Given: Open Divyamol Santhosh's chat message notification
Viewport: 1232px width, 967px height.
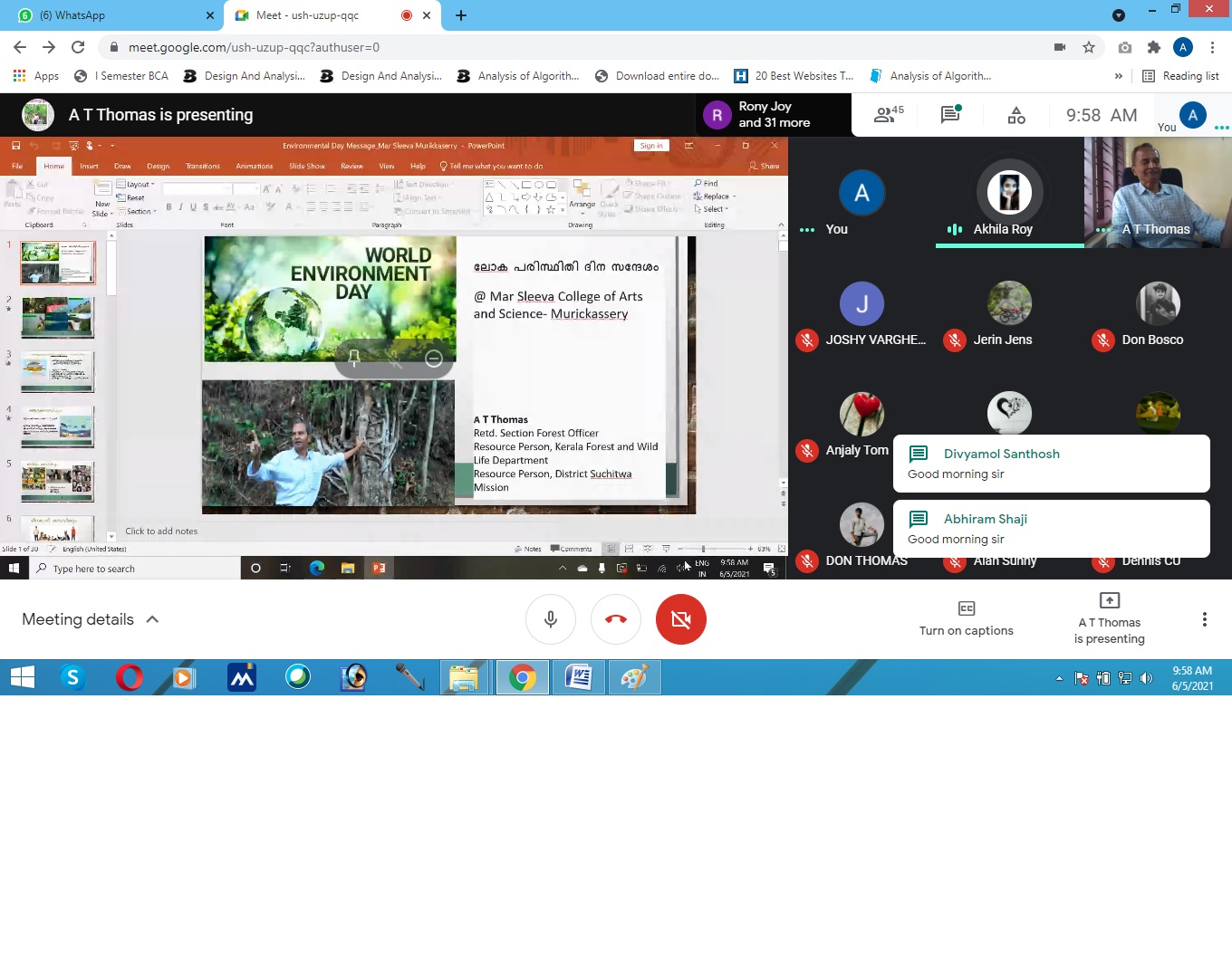Looking at the screenshot, I should point(1051,464).
